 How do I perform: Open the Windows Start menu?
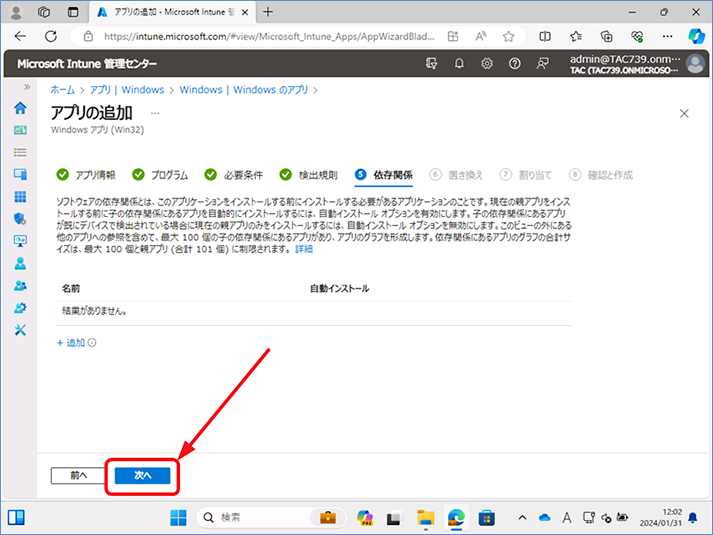(x=178, y=517)
